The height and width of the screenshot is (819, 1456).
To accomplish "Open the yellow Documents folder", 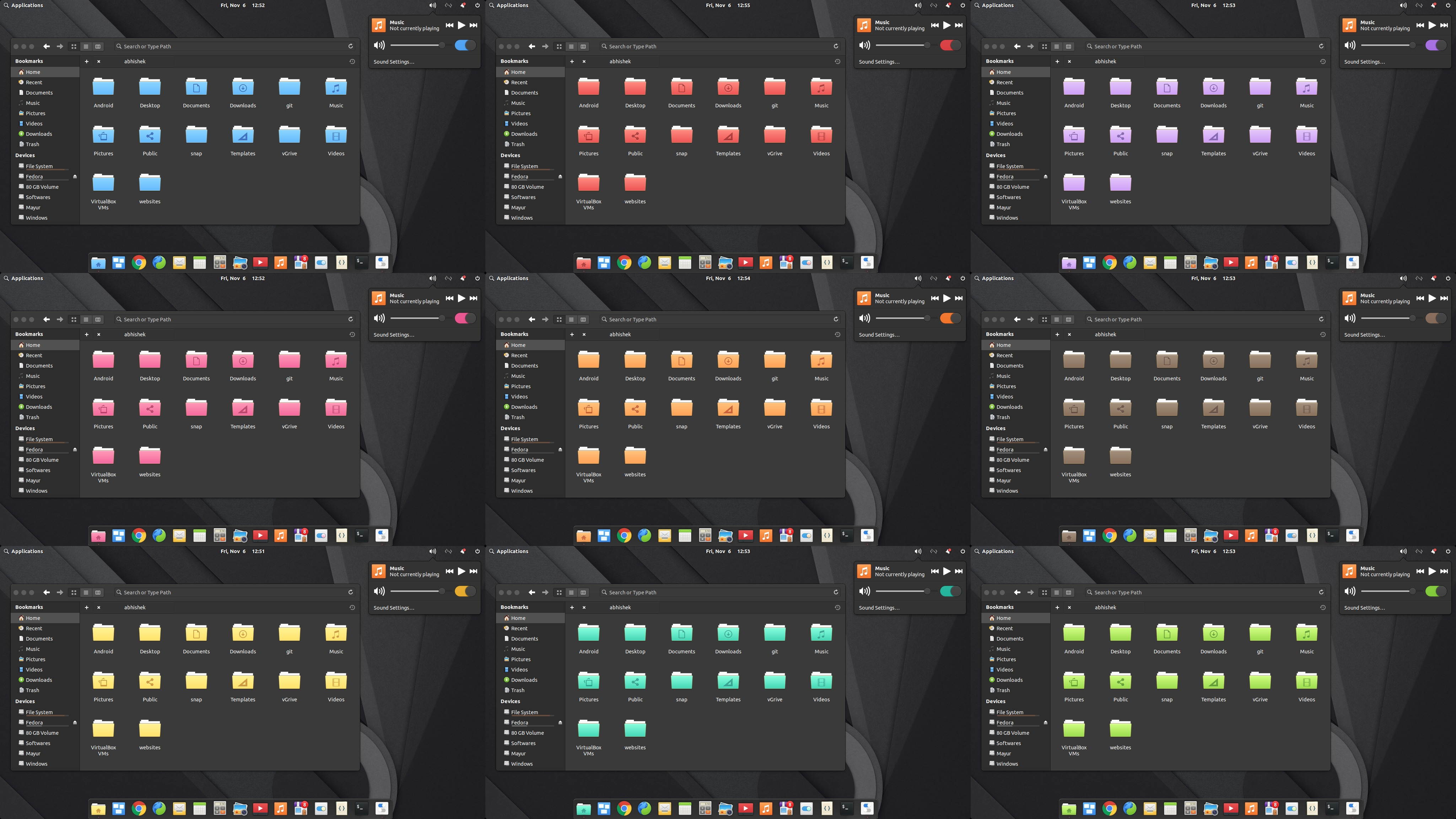I will click(196, 633).
